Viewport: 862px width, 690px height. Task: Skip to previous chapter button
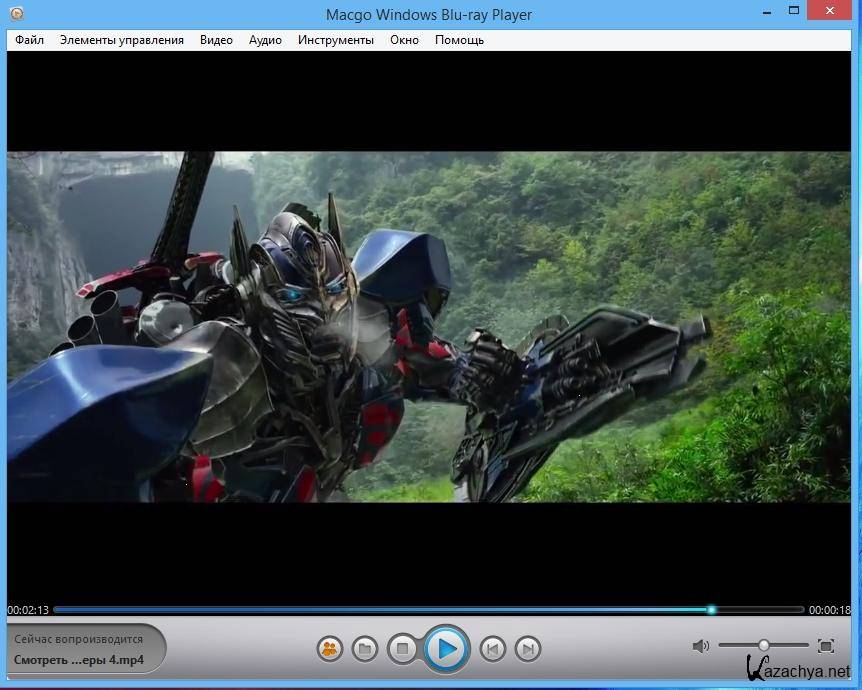[x=492, y=649]
